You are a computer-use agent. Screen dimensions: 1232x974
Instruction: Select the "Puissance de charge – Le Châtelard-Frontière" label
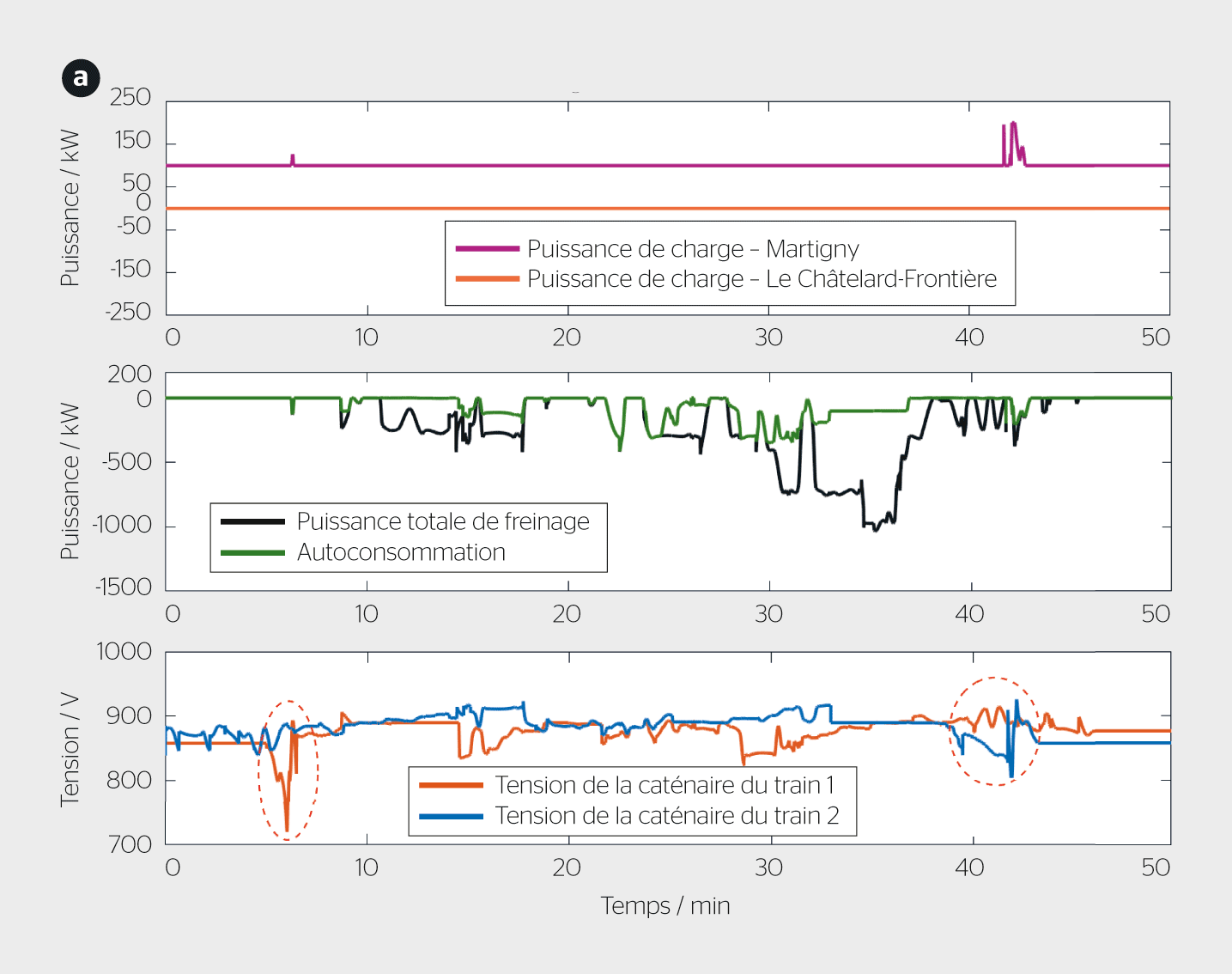point(762,279)
